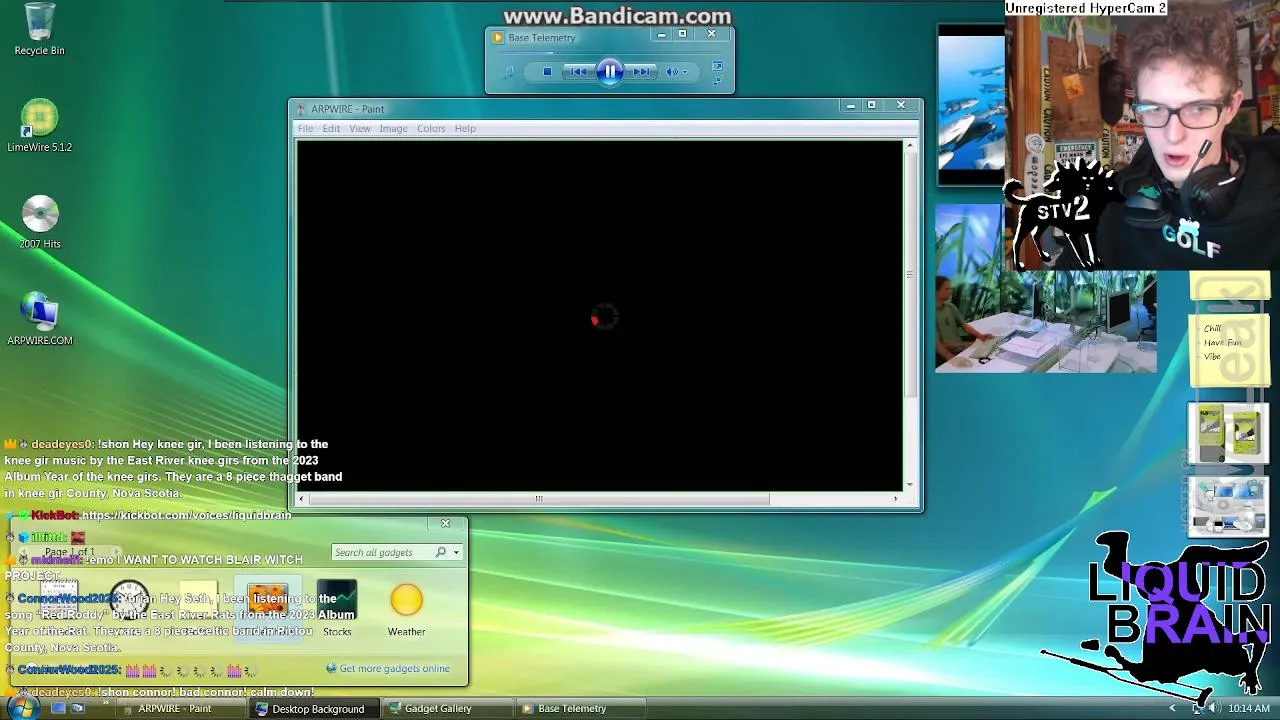Viewport: 1280px width, 720px height.
Task: Skip to next track in media player
Action: click(x=641, y=71)
